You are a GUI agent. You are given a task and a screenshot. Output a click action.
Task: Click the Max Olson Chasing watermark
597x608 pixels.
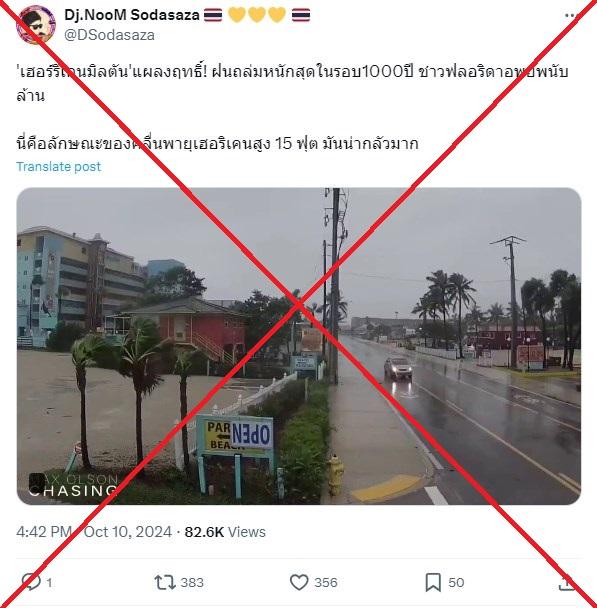pyautogui.click(x=73, y=485)
